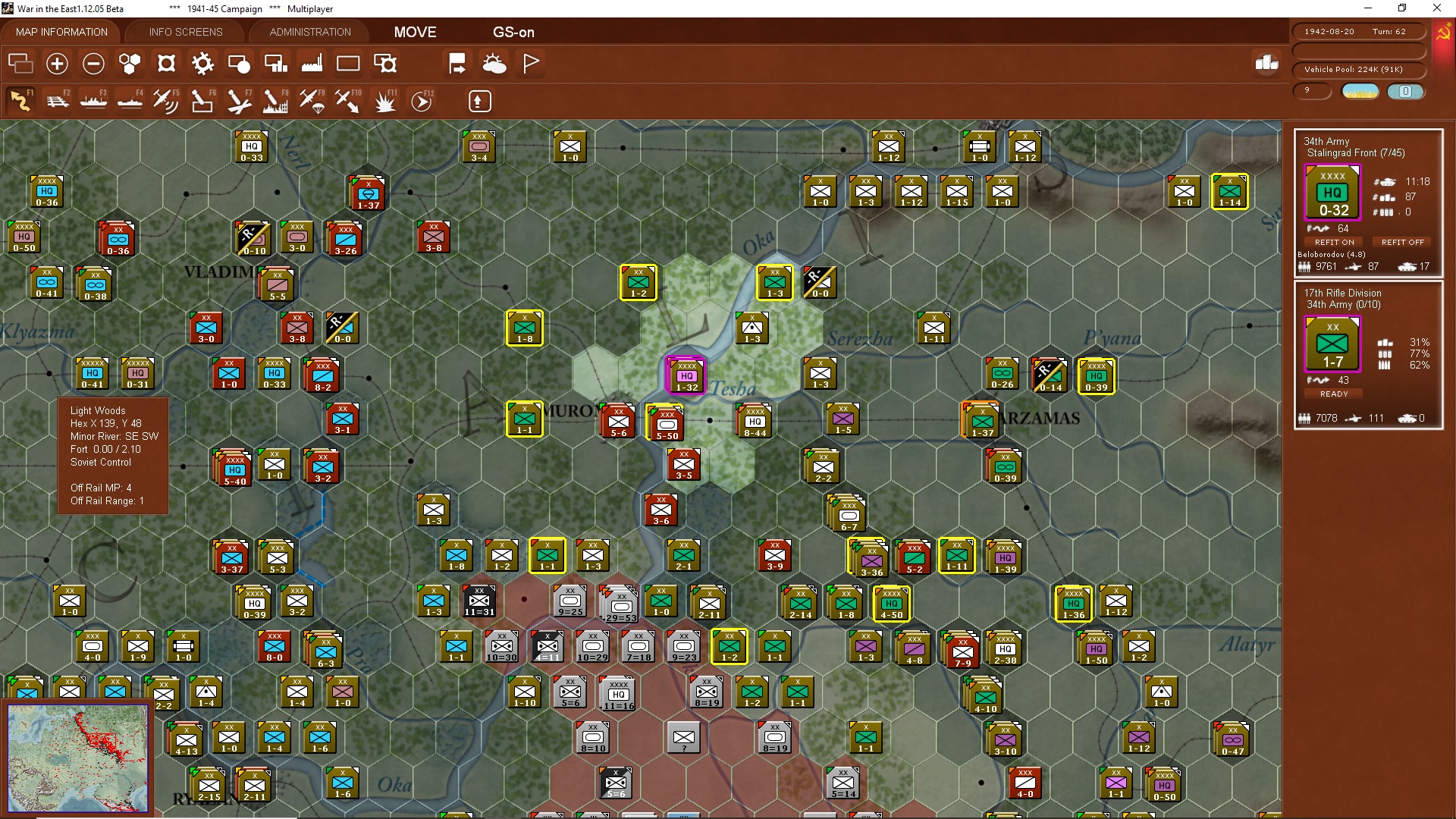Open the INFO SCREENS tab
Image resolution: width=1456 pixels, height=819 pixels.
point(186,32)
